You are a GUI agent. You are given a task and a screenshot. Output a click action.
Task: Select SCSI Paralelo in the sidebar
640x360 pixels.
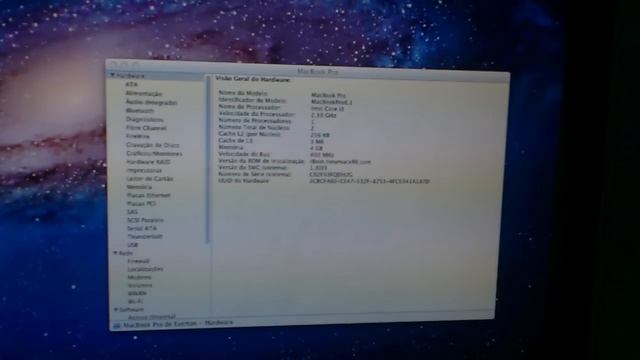146,220
